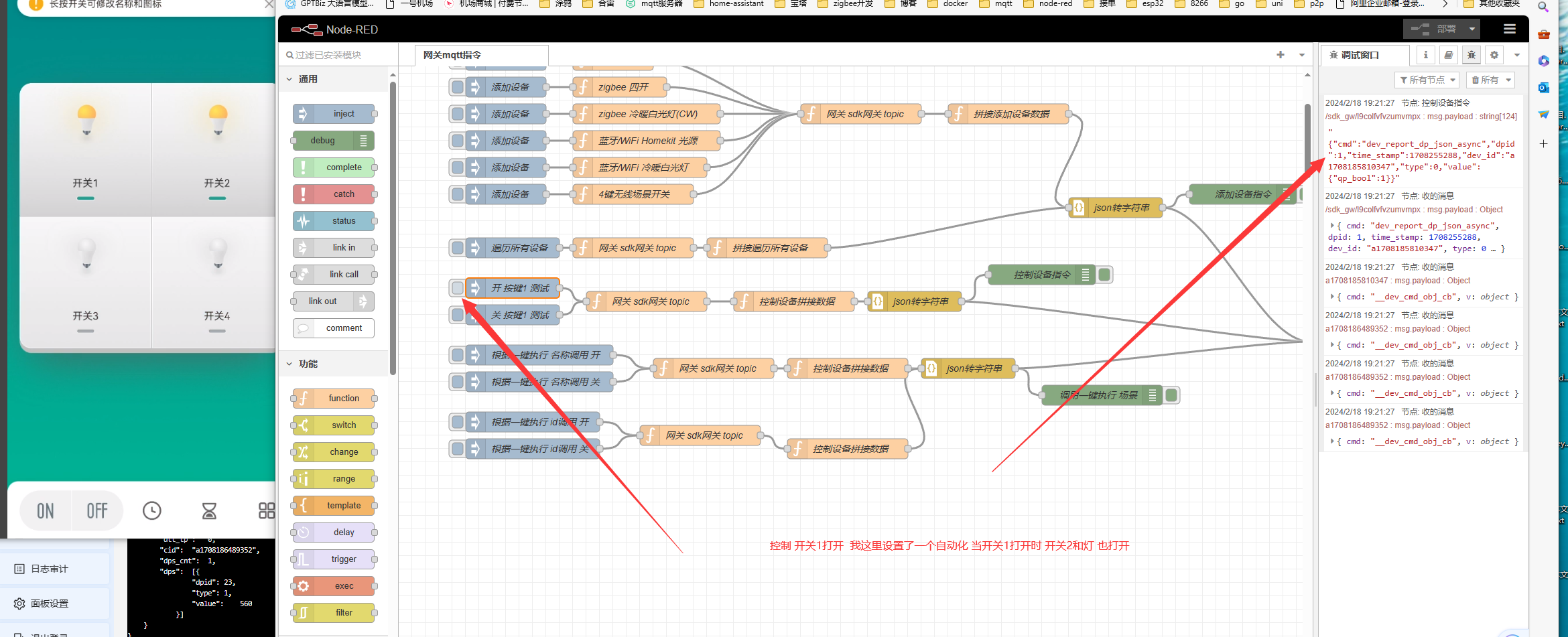Viewport: 1568px width, 637px height.
Task: Switch to the debug bug icon tab
Action: (1471, 55)
